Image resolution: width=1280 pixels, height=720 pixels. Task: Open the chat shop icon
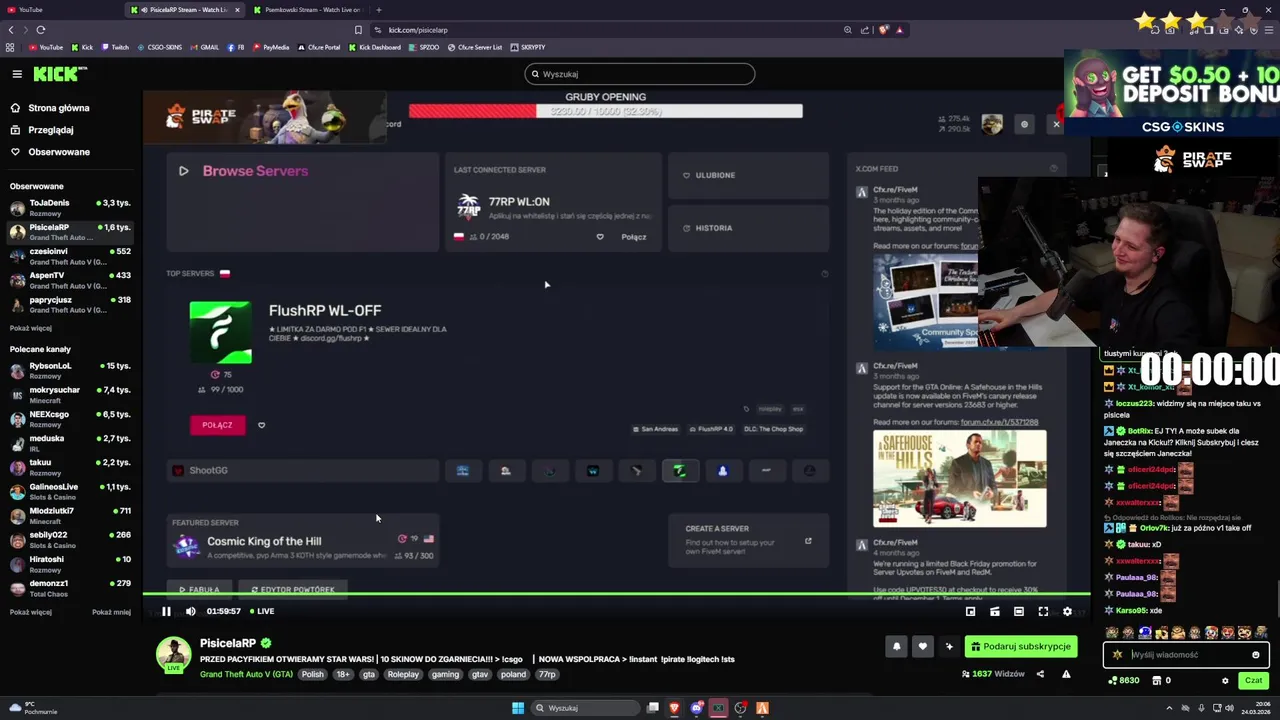tap(1156, 680)
